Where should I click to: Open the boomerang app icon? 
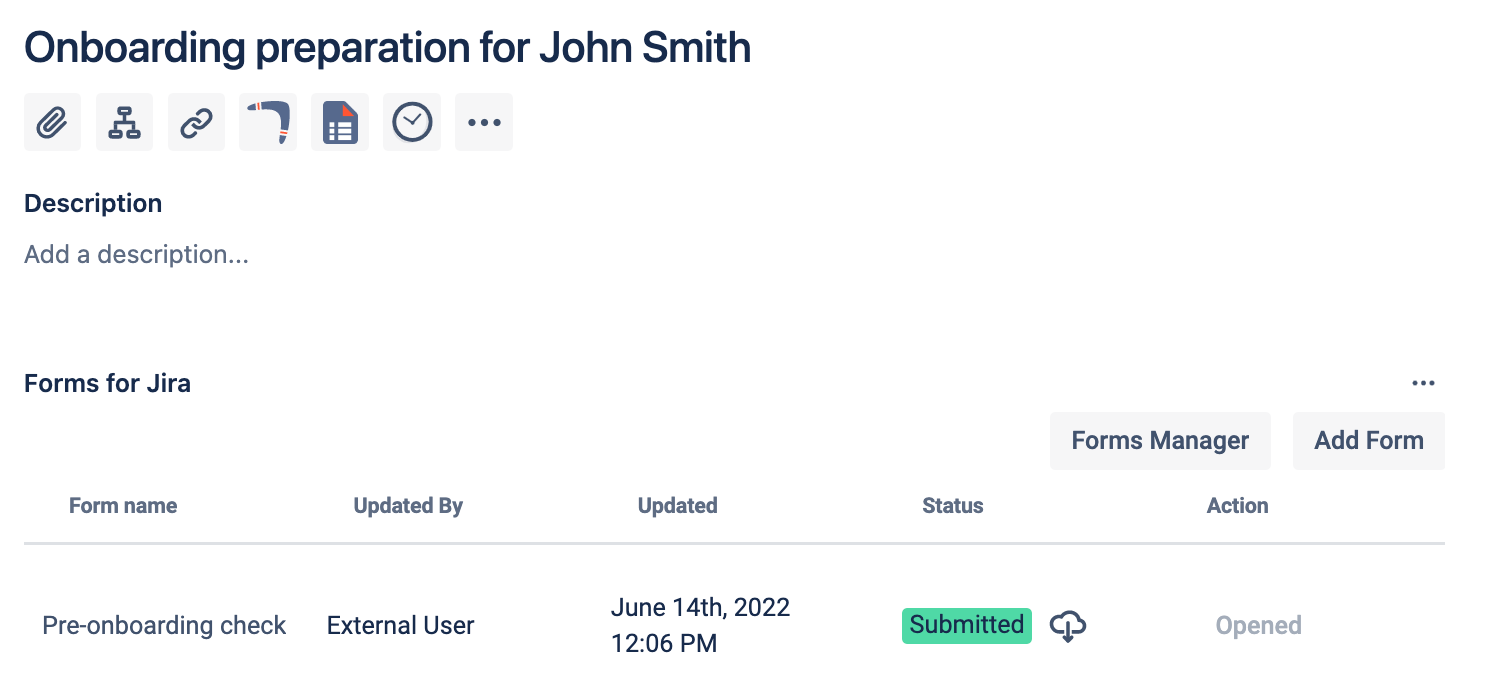268,121
